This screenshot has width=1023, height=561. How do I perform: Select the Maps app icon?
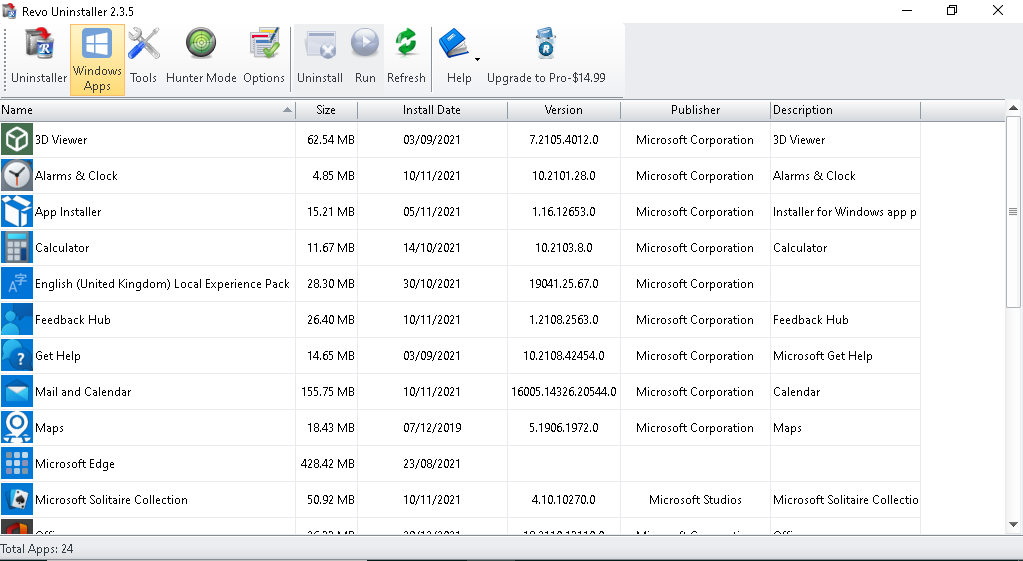(17, 428)
